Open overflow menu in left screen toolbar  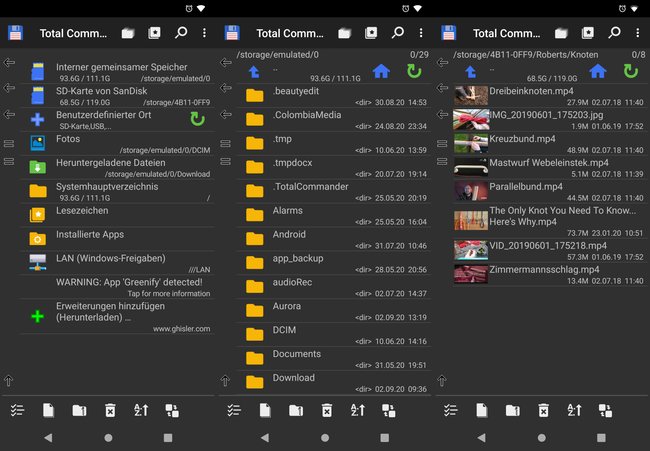[204, 33]
